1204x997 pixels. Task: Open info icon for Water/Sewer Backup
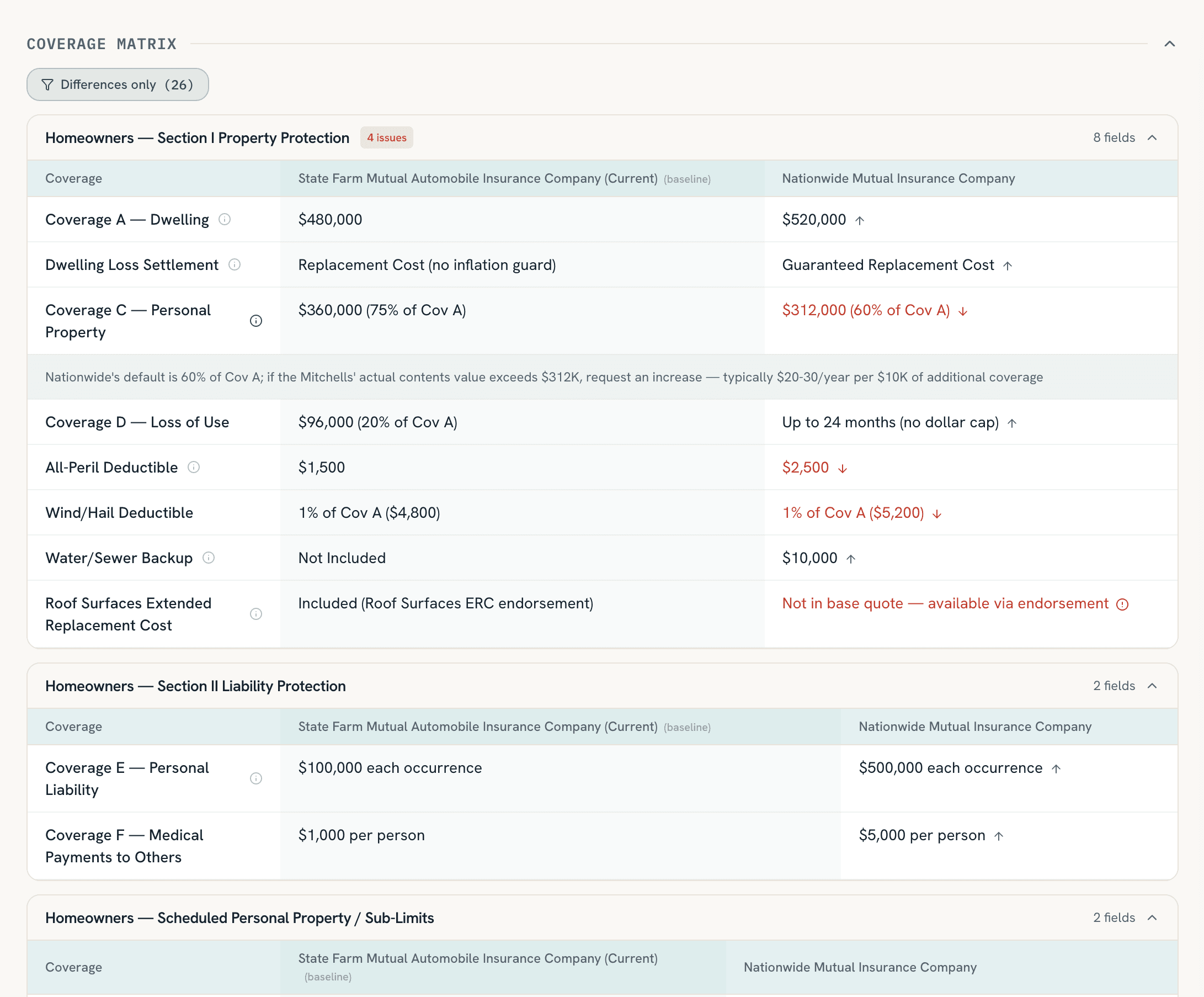(x=209, y=558)
